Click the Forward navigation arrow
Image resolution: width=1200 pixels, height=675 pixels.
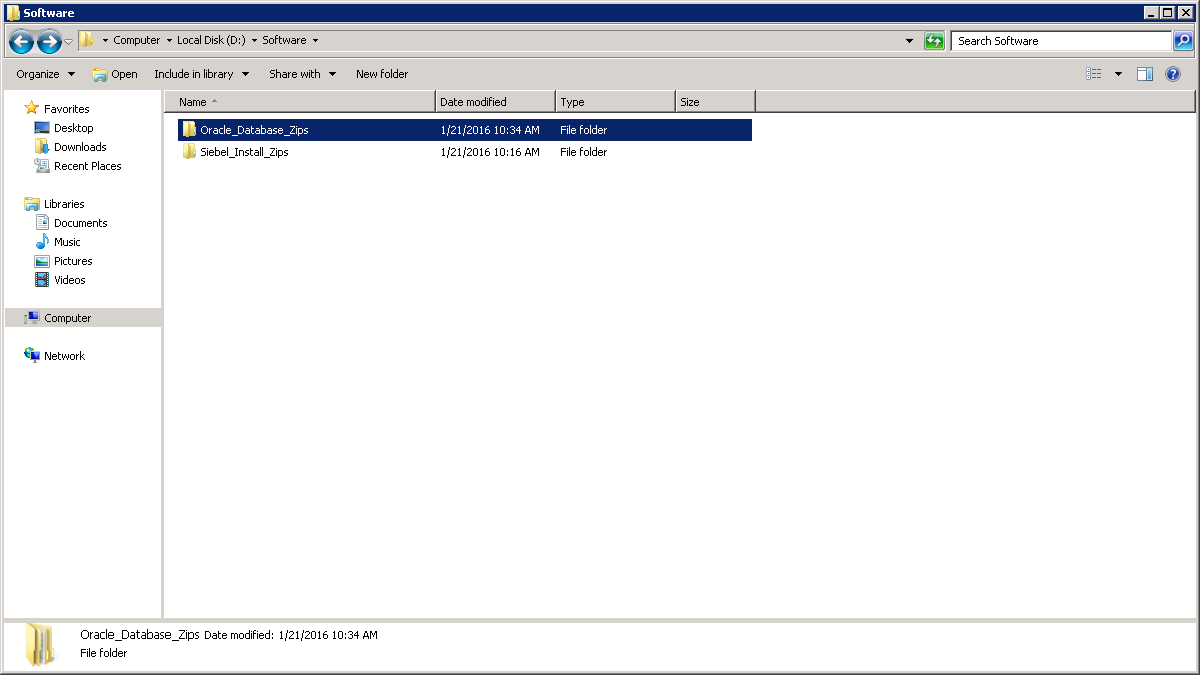pyautogui.click(x=49, y=42)
